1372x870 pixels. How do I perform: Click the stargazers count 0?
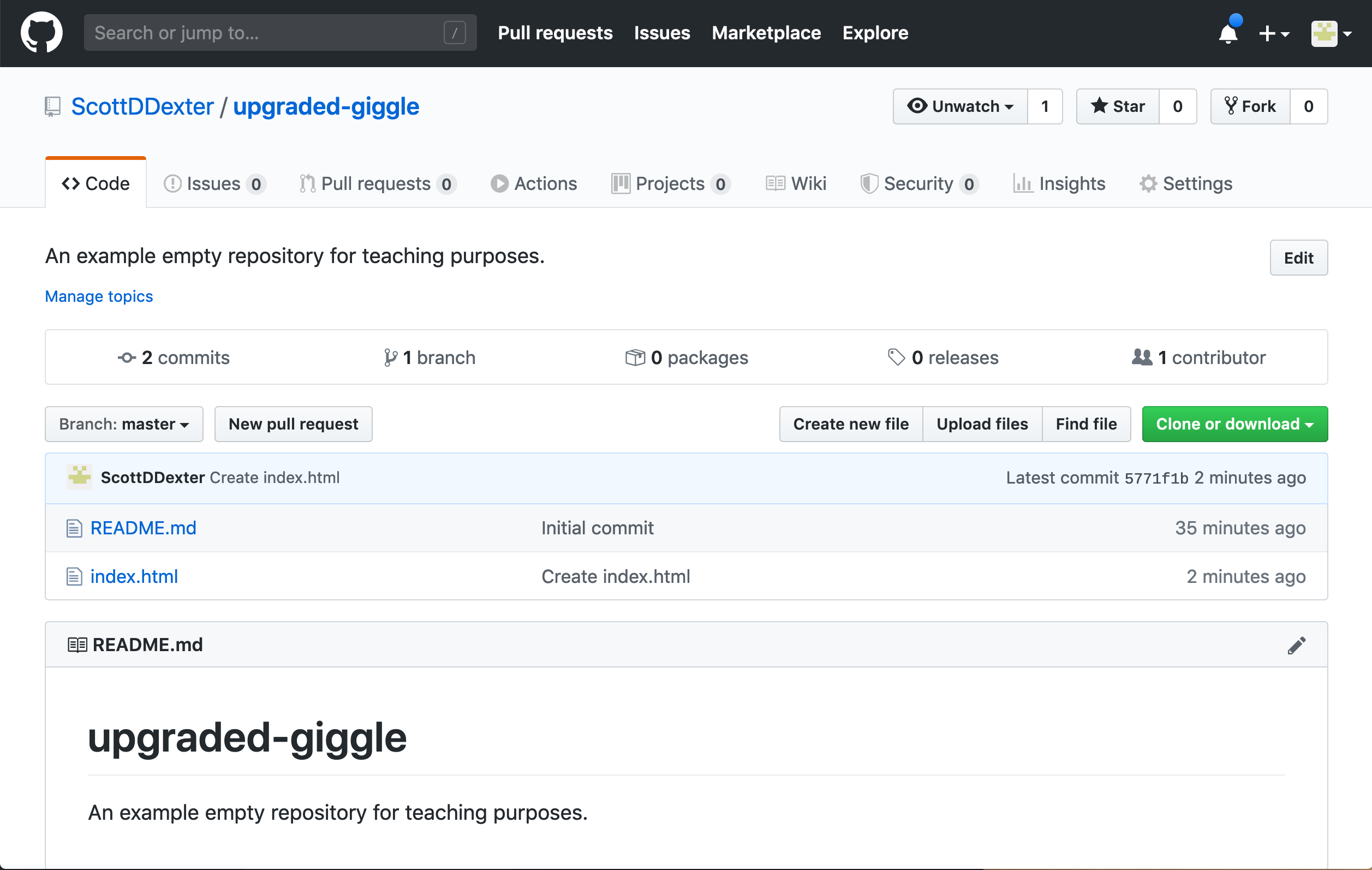(1177, 106)
